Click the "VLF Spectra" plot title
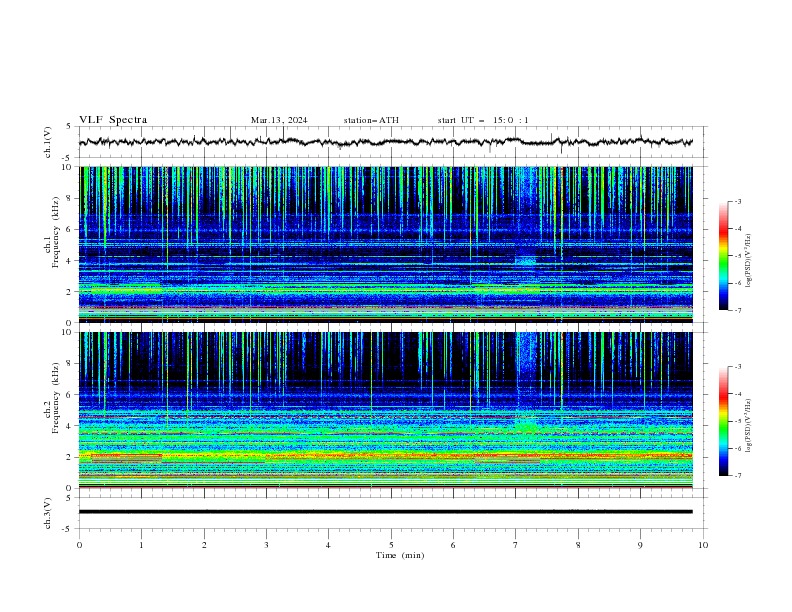792x612 pixels. (x=113, y=120)
